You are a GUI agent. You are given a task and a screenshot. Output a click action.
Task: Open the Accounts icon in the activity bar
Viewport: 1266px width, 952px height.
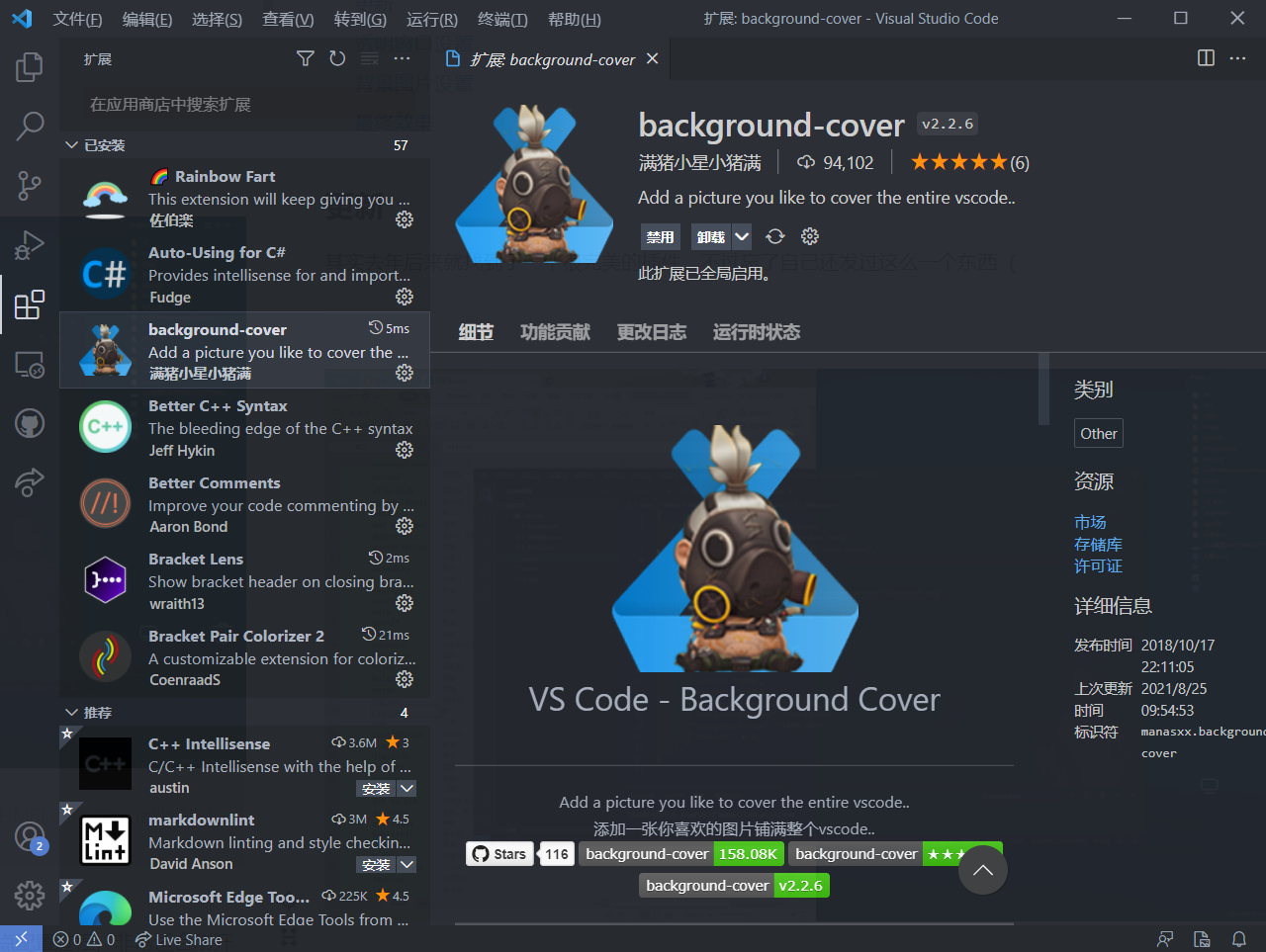pos(29,835)
